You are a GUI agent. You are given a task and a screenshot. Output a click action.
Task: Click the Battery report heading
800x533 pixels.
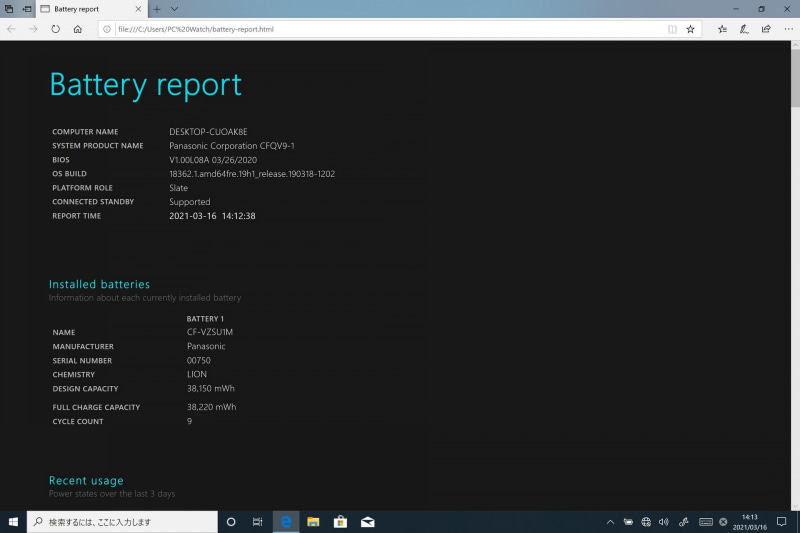click(145, 85)
